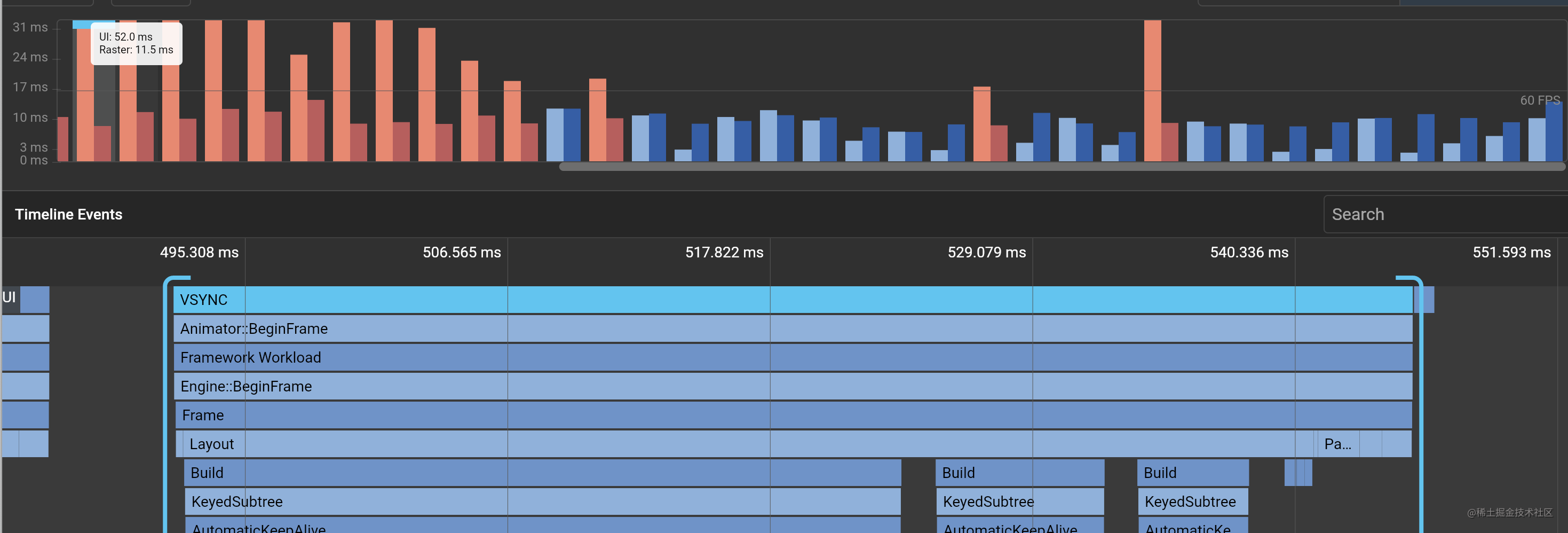Screen dimensions: 1568x533
Task: Select the widest Build event
Action: pos(542,473)
